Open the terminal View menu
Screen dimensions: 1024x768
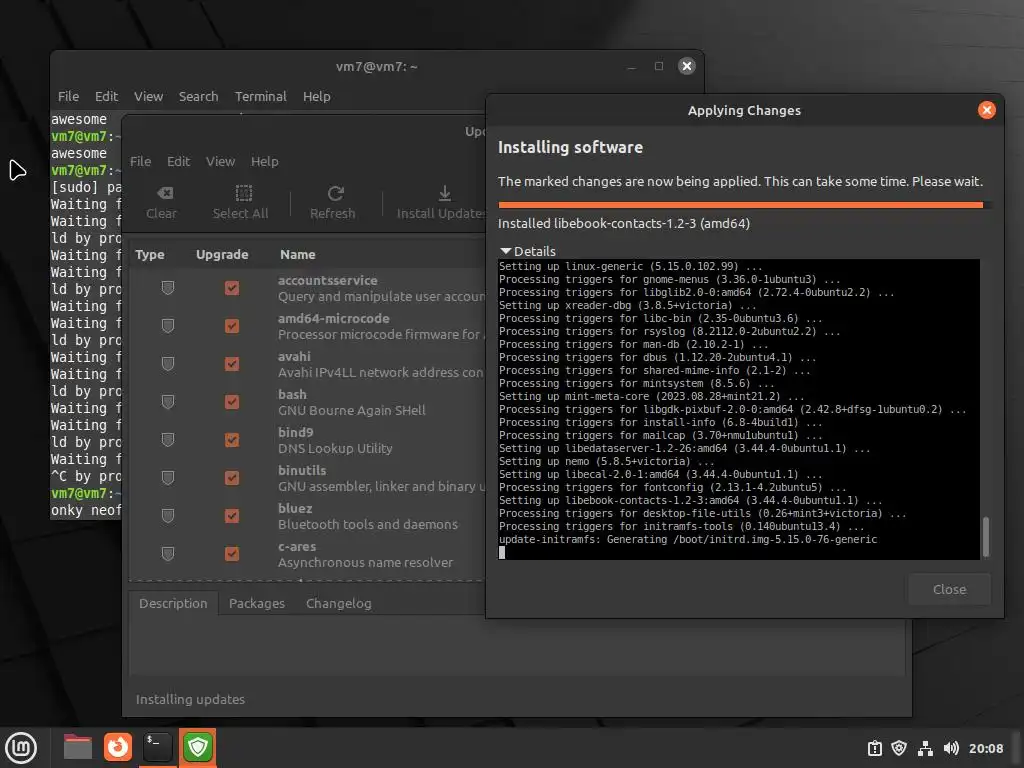148,97
